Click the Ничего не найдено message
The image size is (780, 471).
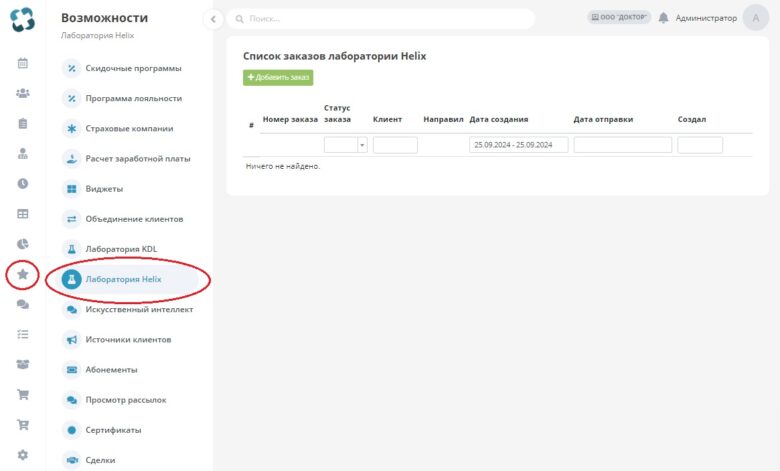[x=283, y=166]
